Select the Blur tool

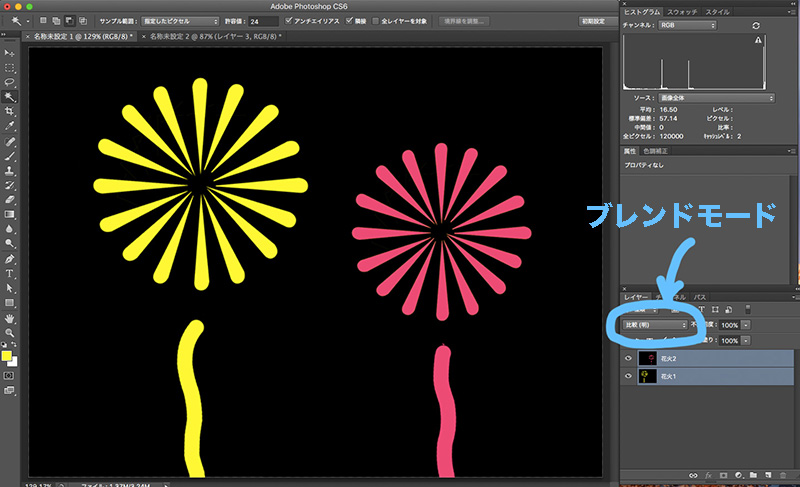10,229
